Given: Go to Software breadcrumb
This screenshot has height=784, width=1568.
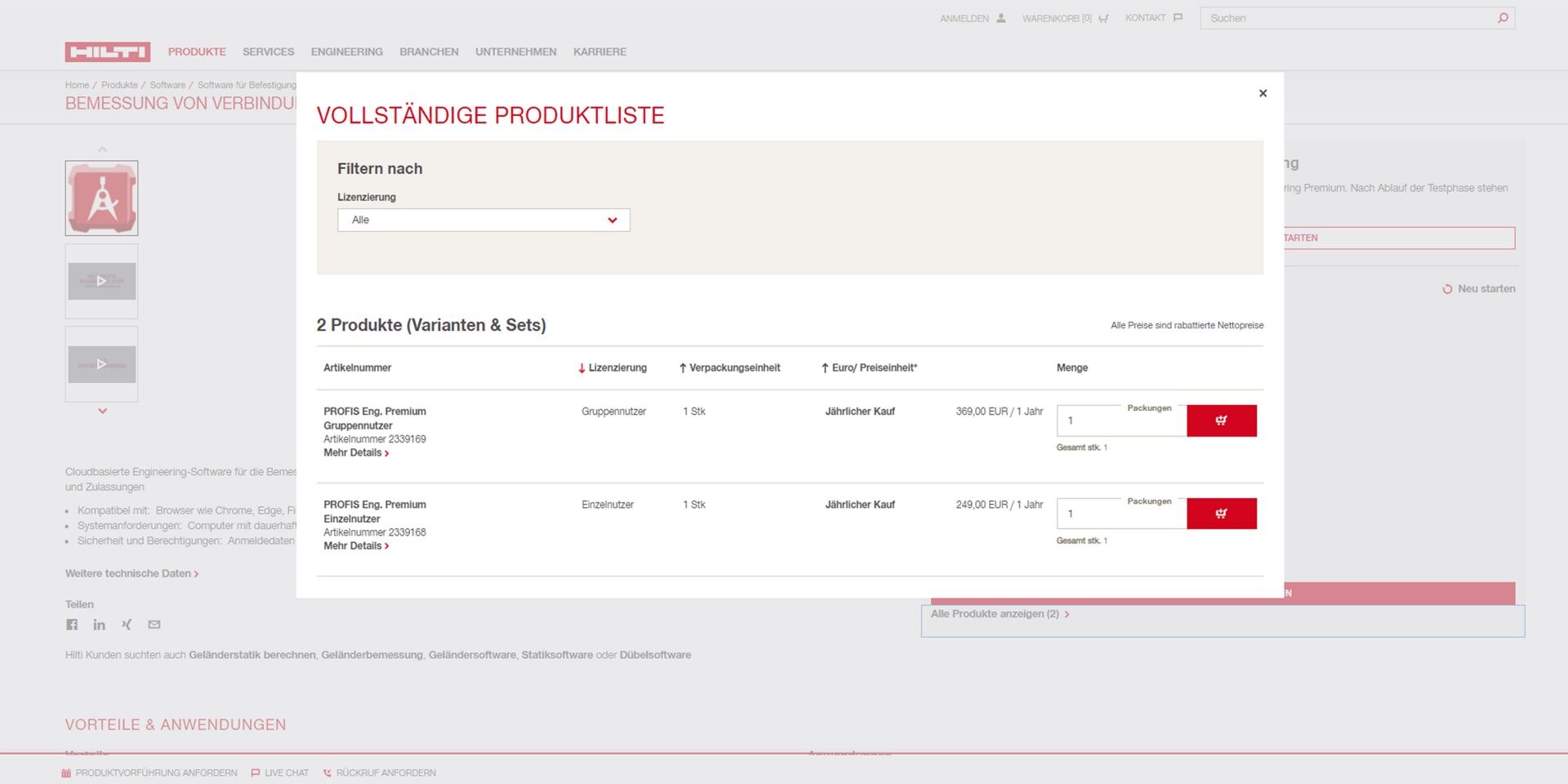Looking at the screenshot, I should coord(167,85).
